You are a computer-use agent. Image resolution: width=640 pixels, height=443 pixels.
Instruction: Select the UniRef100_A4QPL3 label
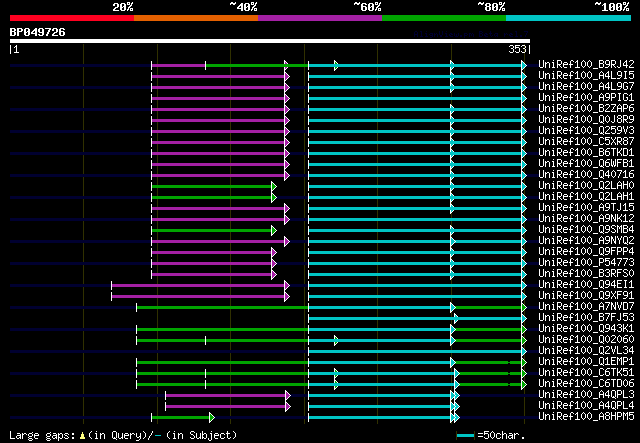(586, 395)
